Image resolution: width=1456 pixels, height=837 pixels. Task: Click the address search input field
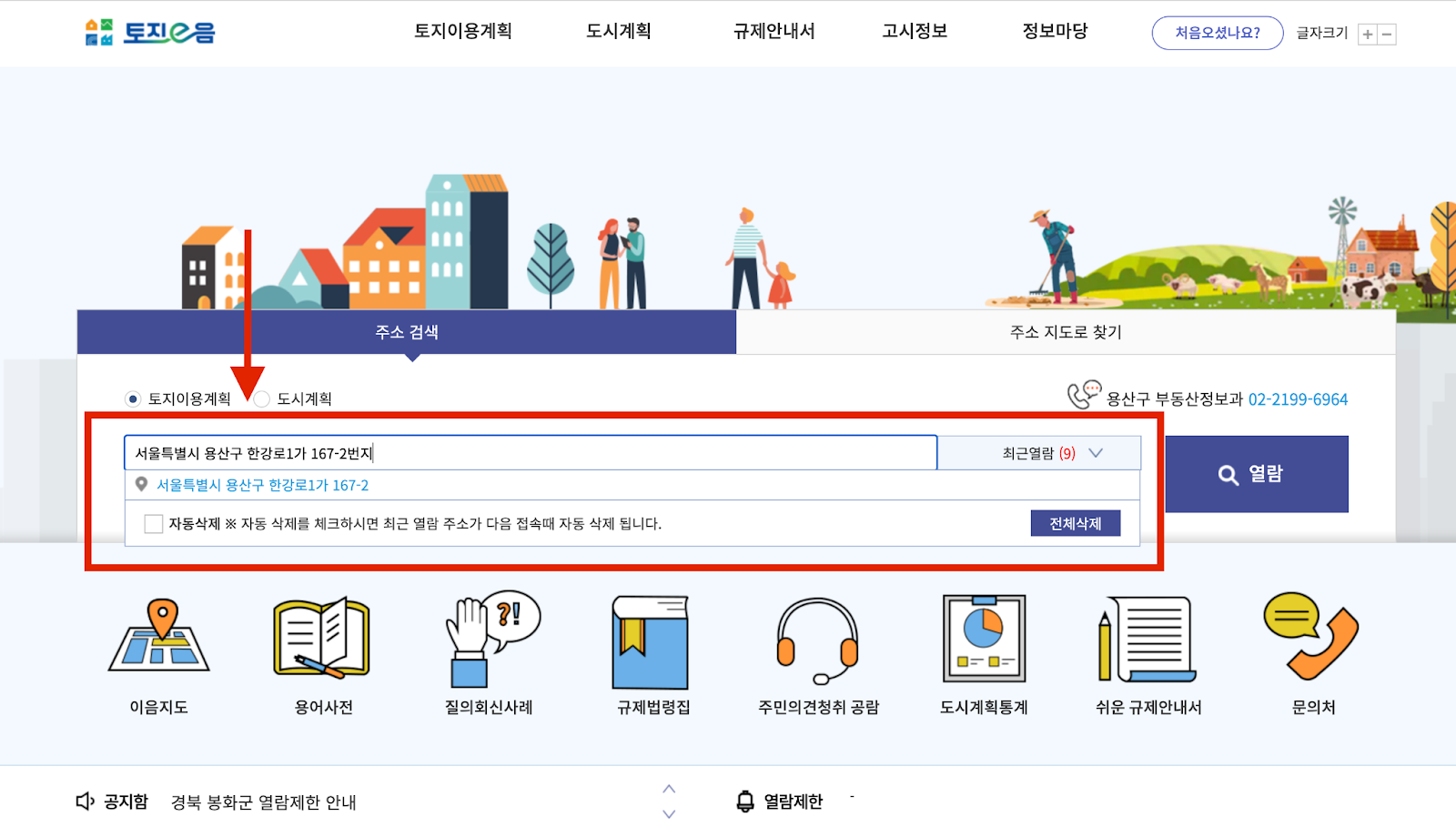tap(531, 453)
